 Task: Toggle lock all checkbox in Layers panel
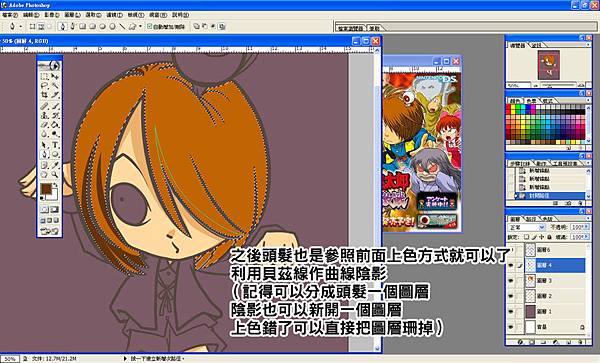click(x=549, y=237)
